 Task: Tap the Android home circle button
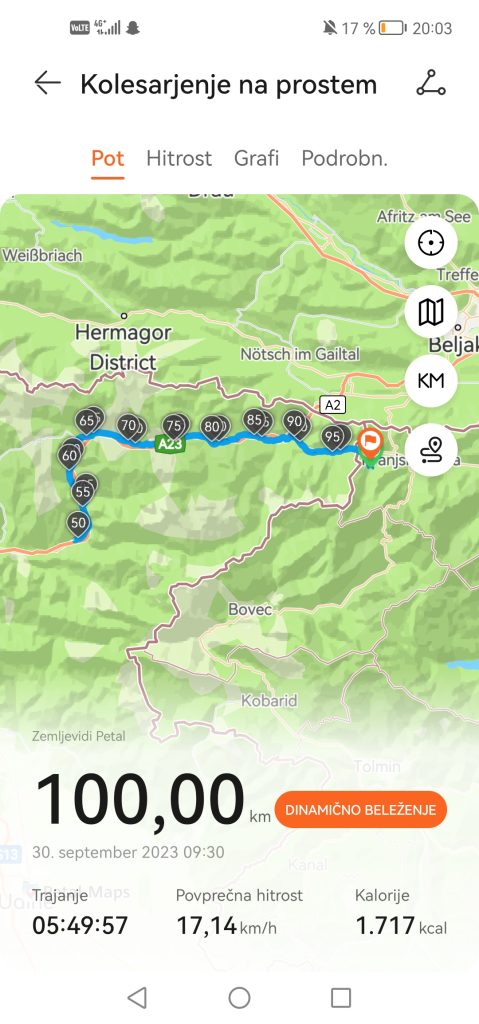pos(239,998)
